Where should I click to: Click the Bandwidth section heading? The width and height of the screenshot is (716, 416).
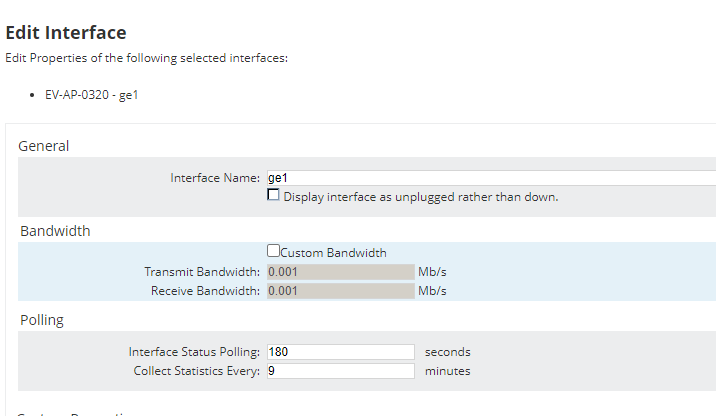55,231
